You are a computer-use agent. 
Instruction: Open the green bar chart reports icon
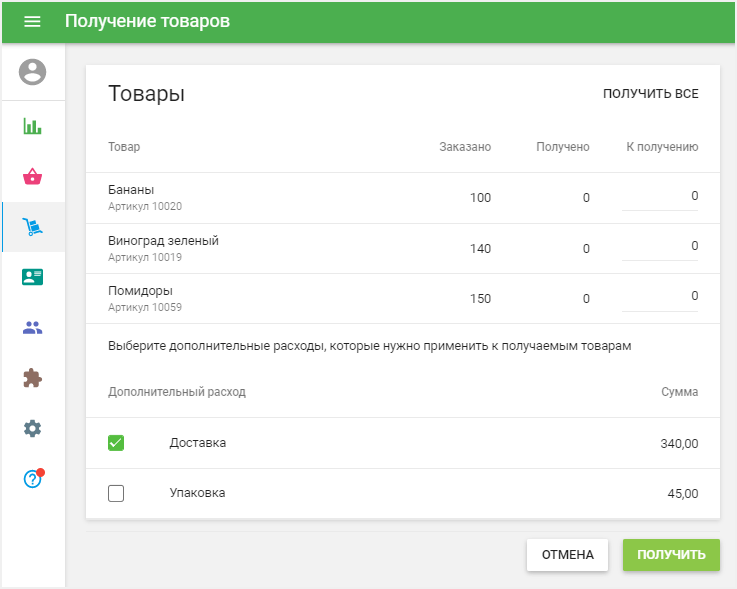point(33,127)
